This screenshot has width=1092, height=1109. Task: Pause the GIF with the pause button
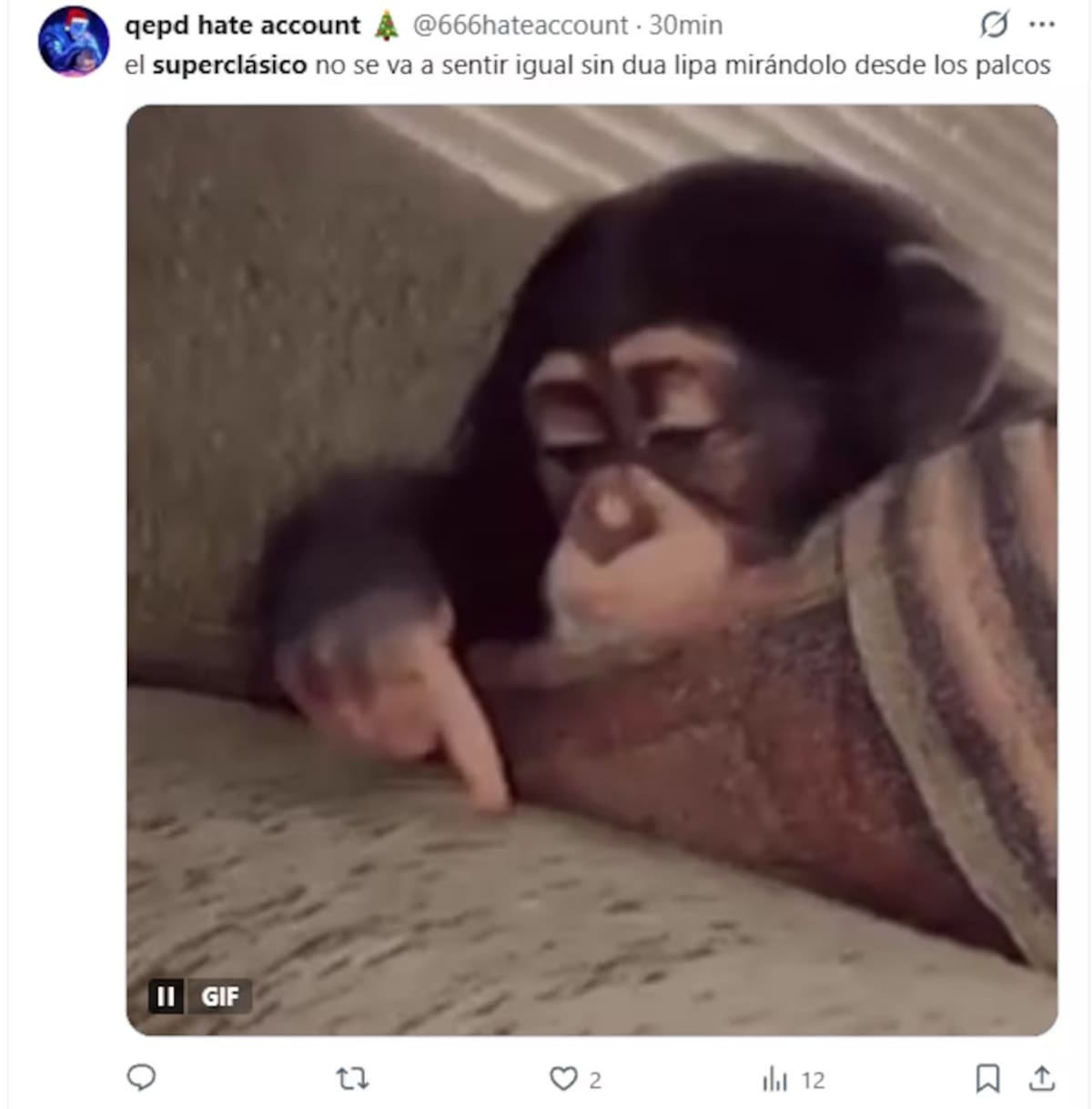point(166,997)
